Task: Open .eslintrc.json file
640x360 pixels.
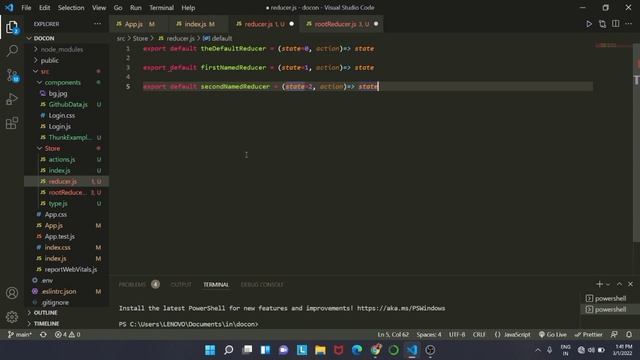Action: coord(58,291)
